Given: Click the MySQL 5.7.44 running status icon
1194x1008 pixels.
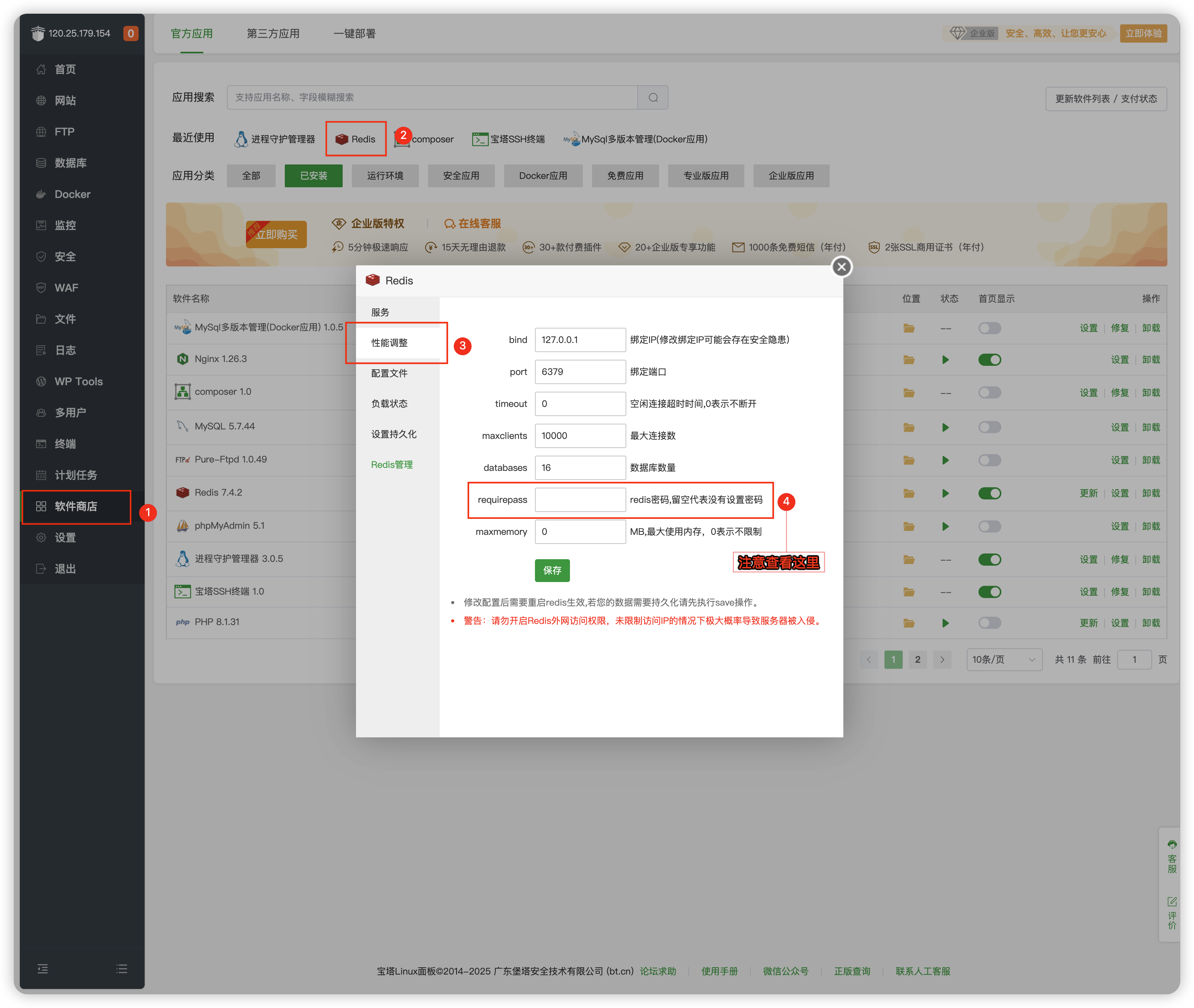Looking at the screenshot, I should (x=945, y=427).
